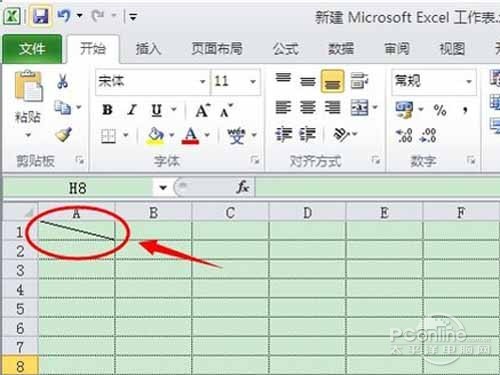The width and height of the screenshot is (500, 375).
Task: Click Merge and Center icon
Action: 359,107
